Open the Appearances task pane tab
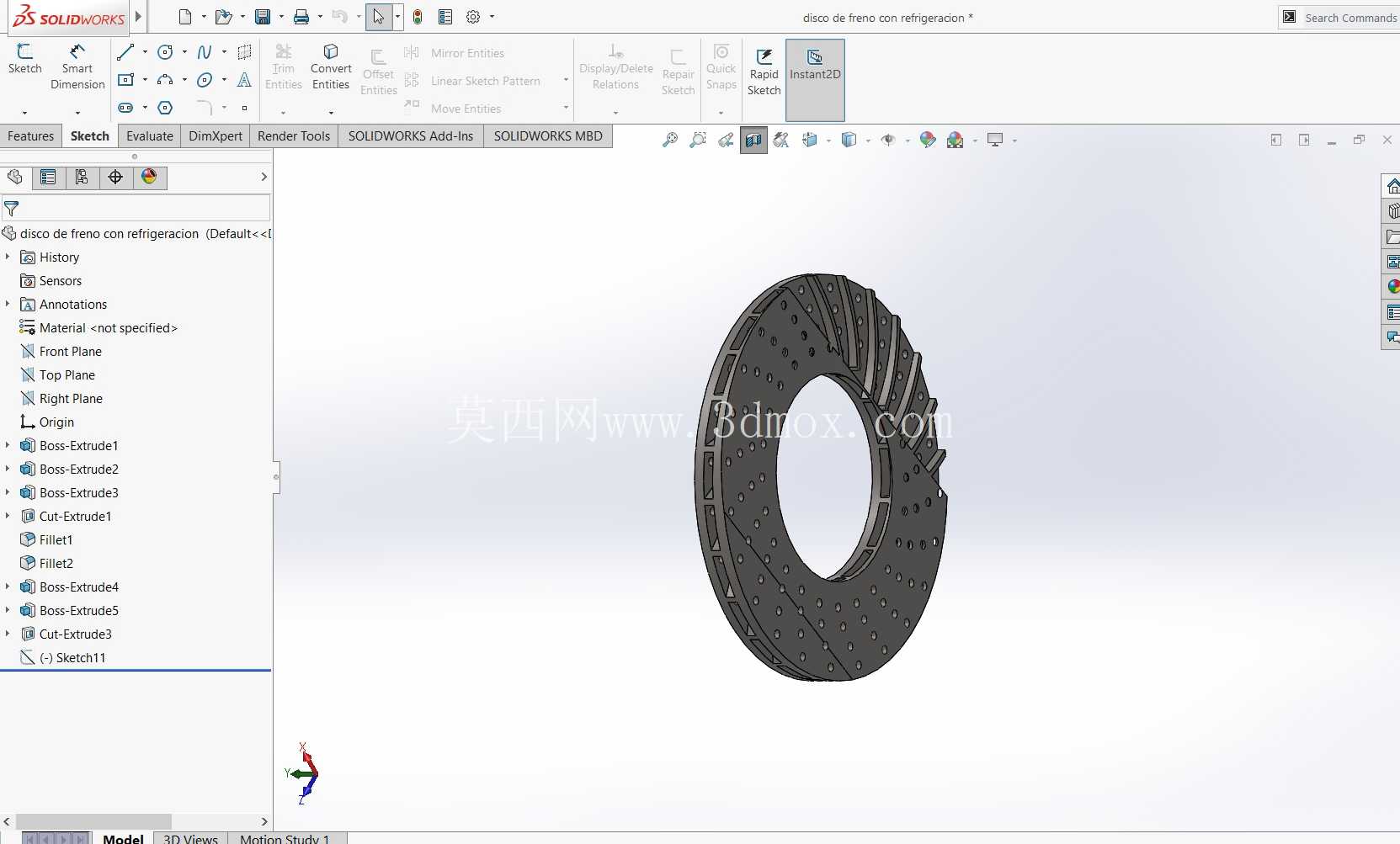This screenshot has height=844, width=1400. 1392,286
